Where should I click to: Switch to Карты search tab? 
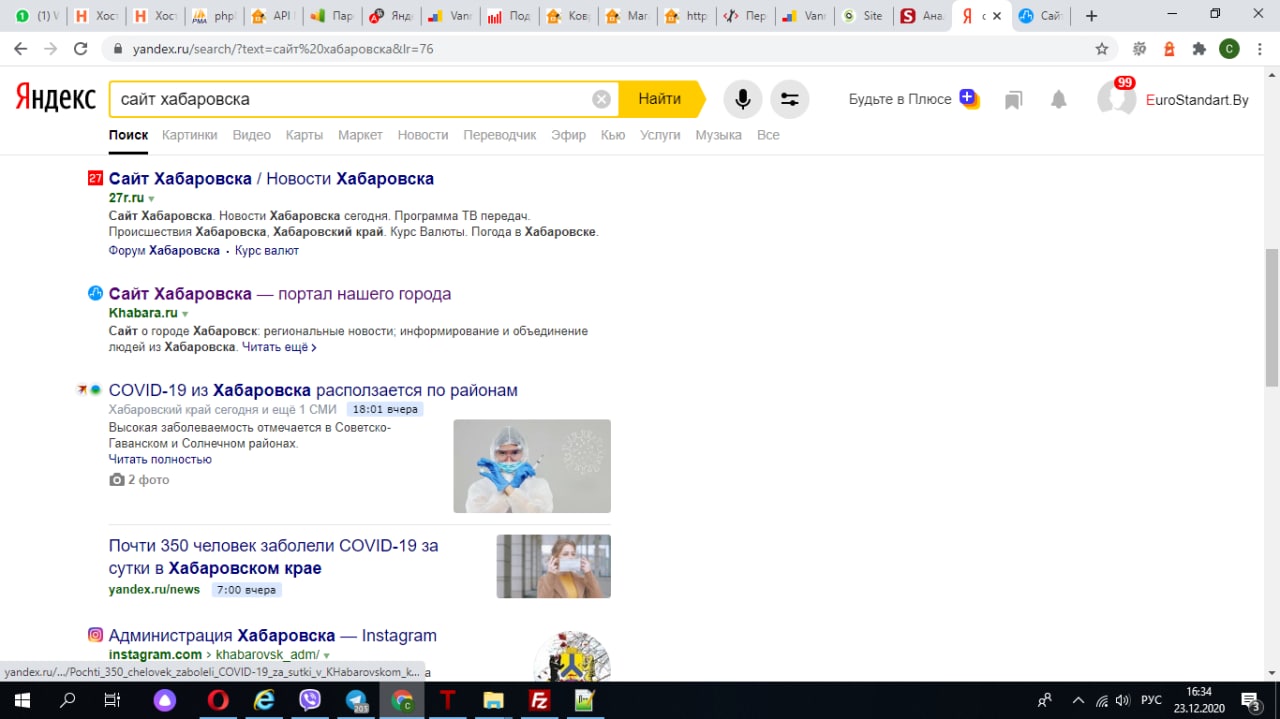point(304,134)
